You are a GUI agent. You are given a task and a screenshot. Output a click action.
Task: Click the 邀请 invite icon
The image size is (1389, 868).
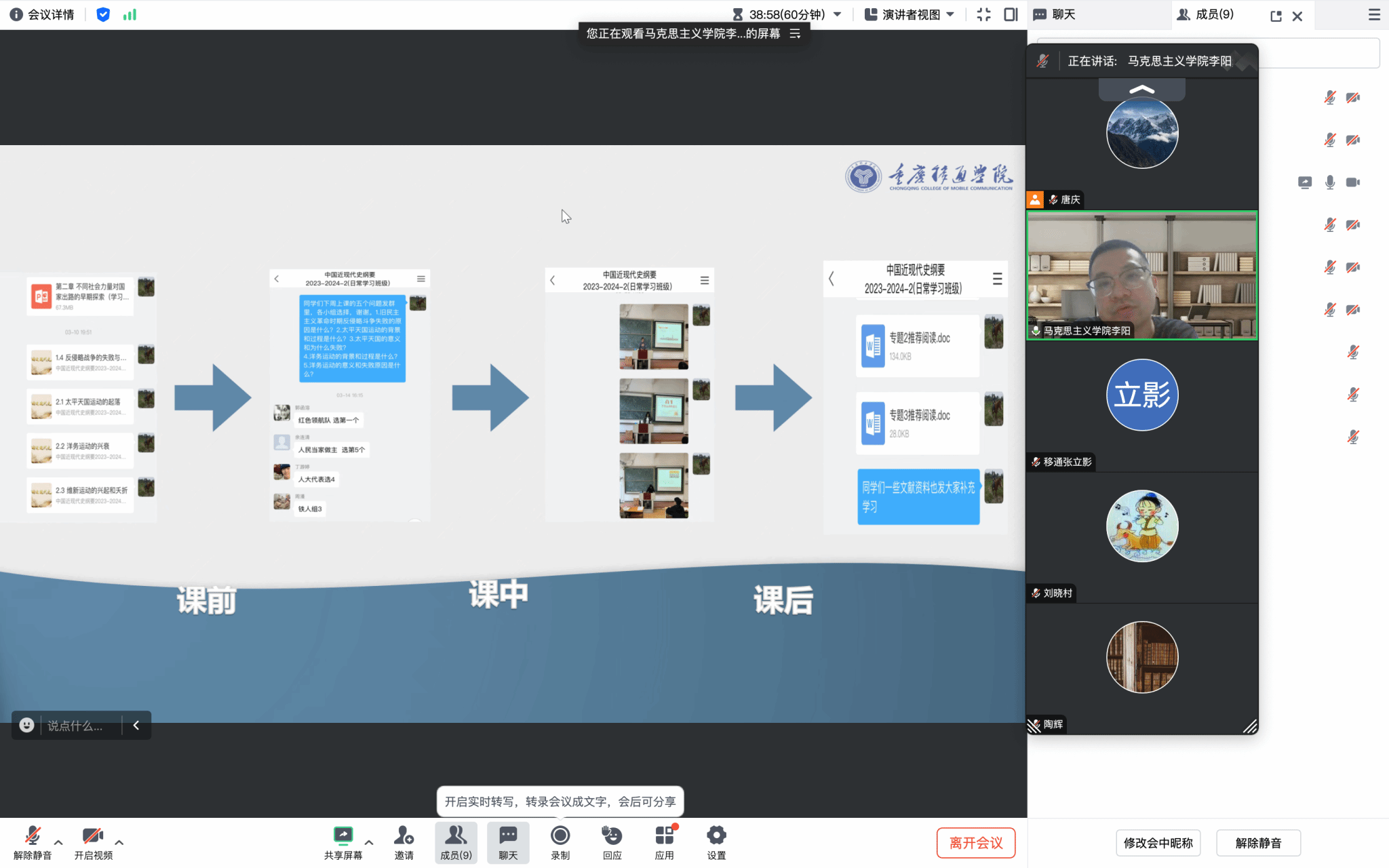tap(404, 835)
